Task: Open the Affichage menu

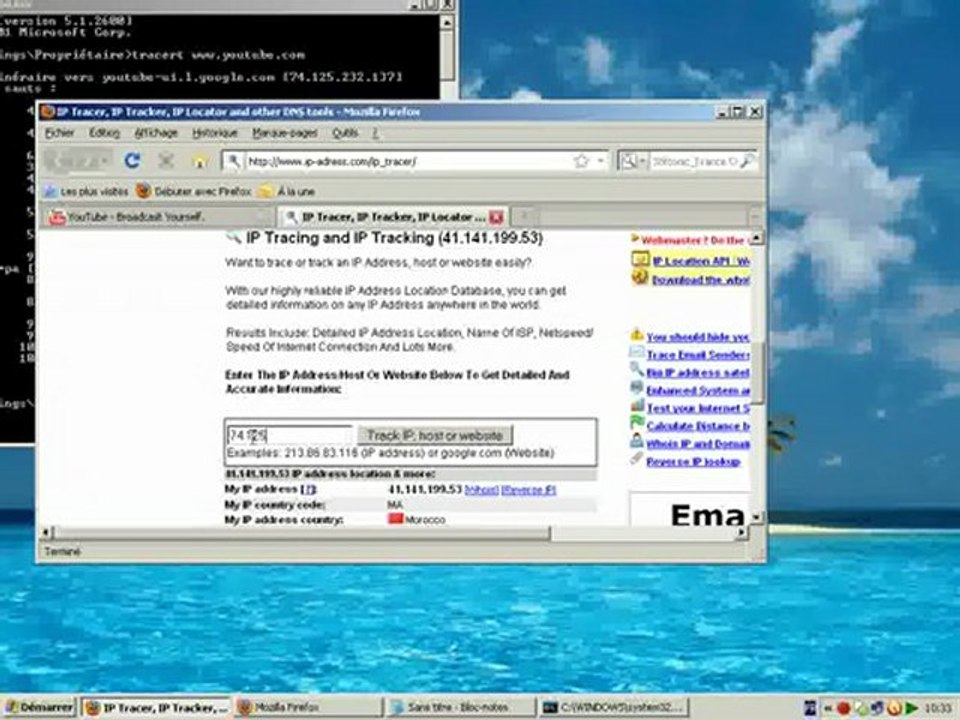Action: (x=156, y=133)
